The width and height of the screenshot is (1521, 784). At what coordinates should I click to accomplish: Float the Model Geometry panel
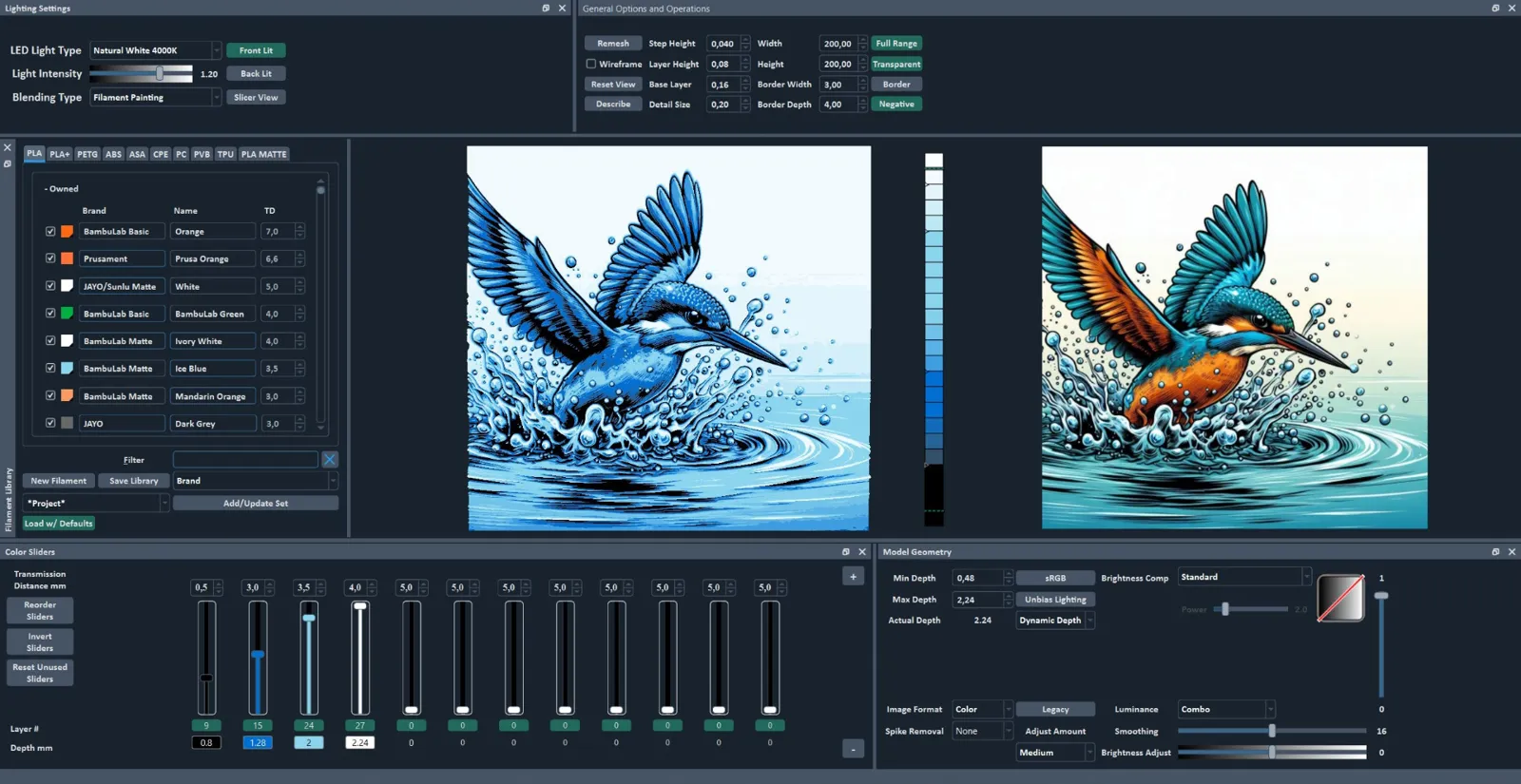(1495, 552)
